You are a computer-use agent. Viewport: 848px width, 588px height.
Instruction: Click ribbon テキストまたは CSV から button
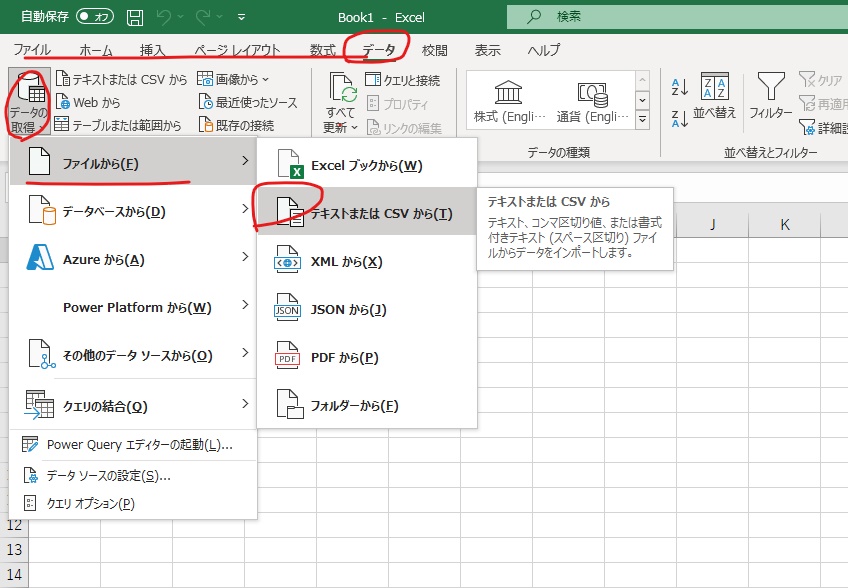(122, 79)
